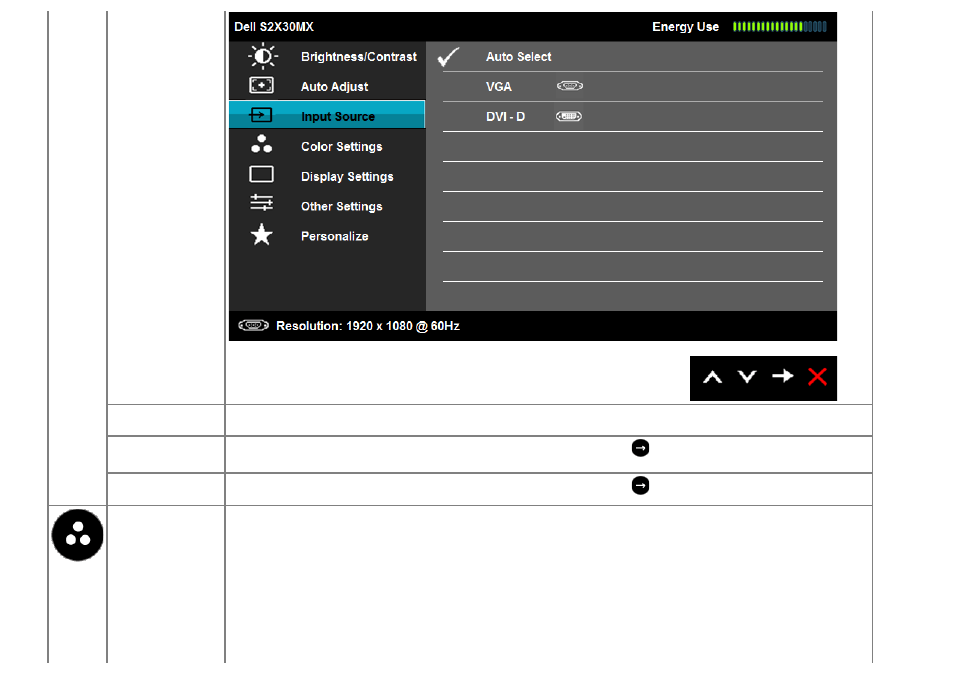This screenshot has height=674, width=954.
Task: Click the Auto Adjust icon
Action: coord(262,85)
